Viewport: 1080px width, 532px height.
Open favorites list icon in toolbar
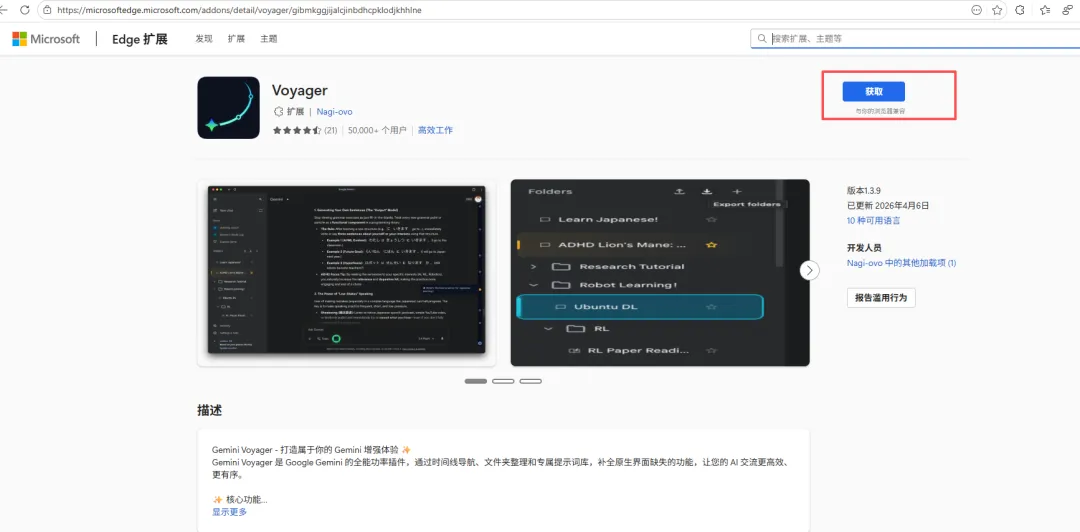[1045, 10]
